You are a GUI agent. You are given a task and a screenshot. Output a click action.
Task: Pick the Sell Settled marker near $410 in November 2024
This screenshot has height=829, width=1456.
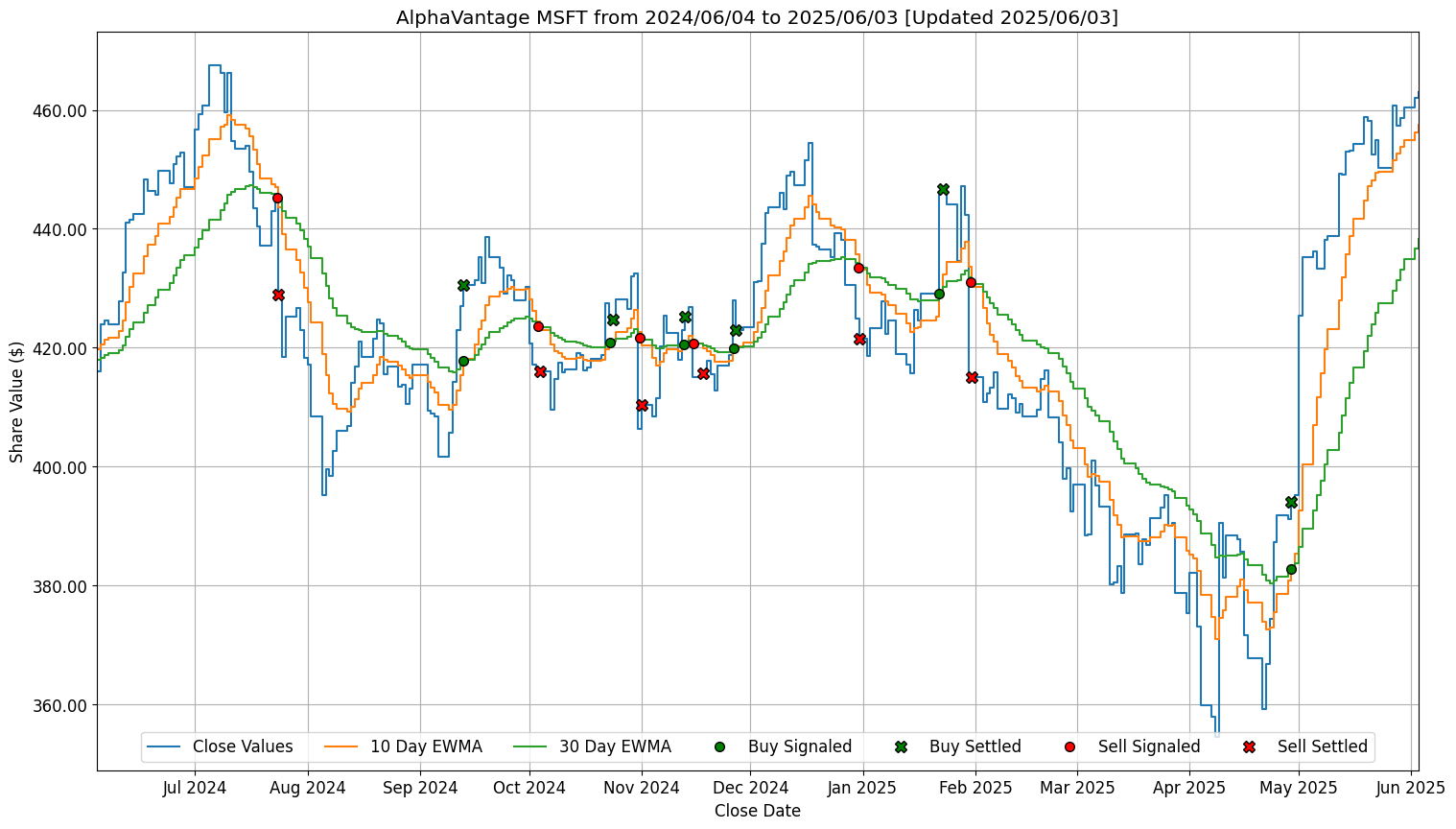[642, 405]
